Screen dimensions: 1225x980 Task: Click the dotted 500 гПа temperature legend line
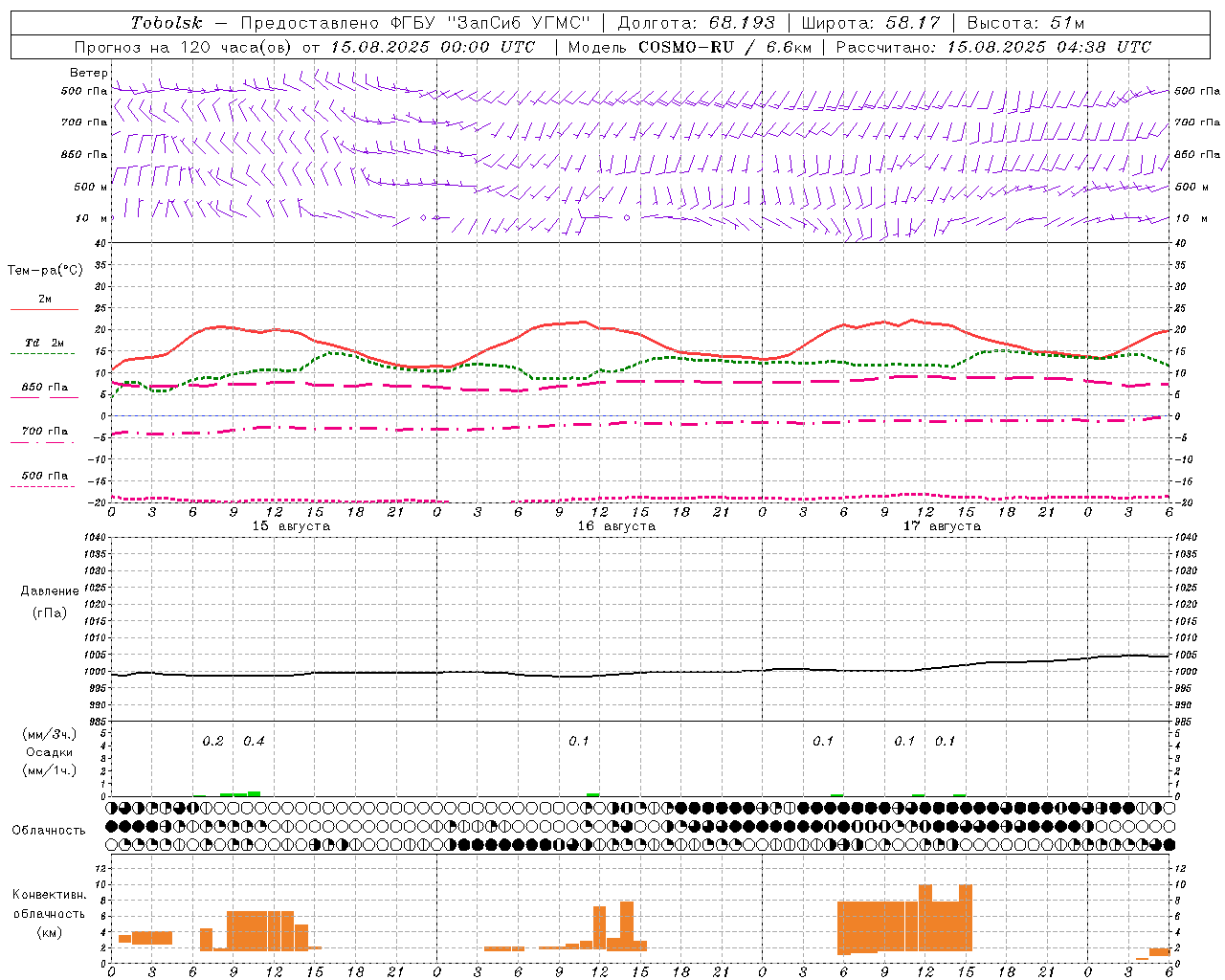click(x=43, y=487)
